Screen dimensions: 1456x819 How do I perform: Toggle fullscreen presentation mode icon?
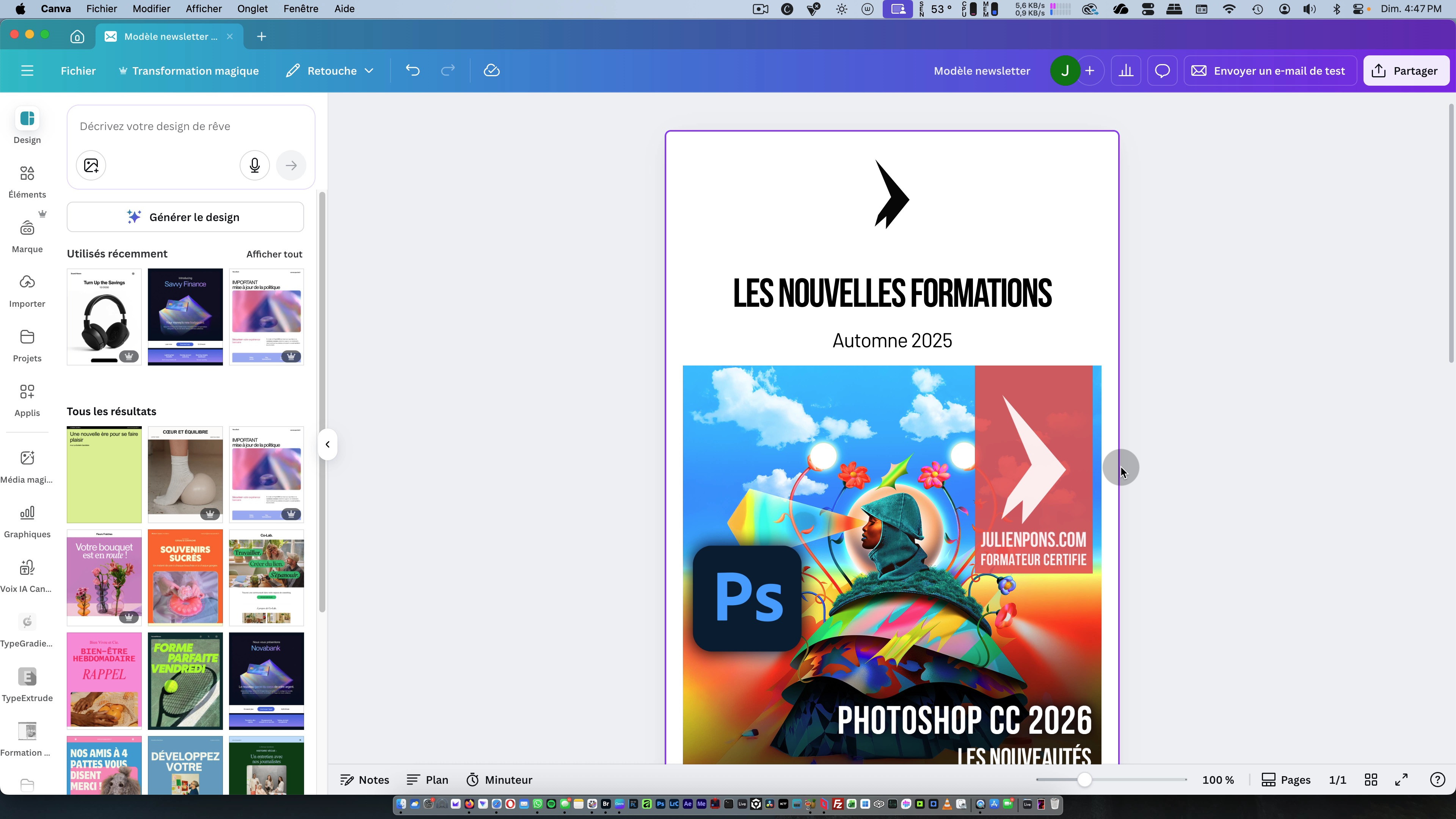(1401, 780)
